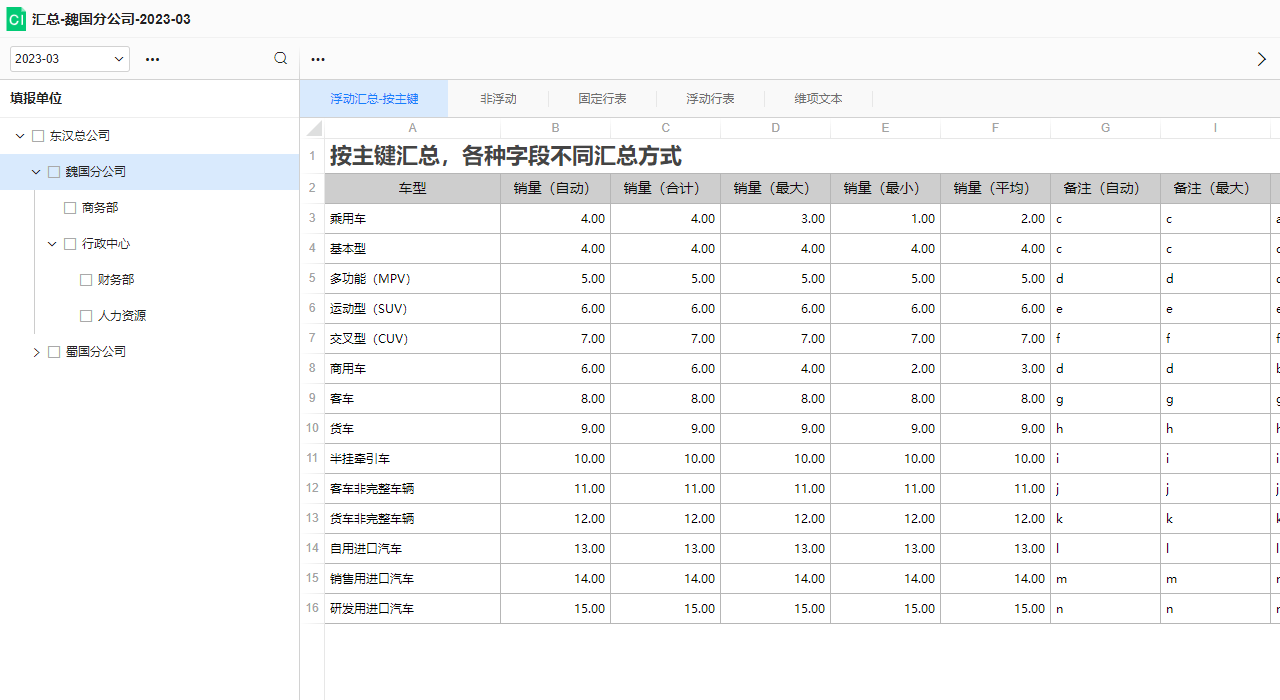Select column header A in the spreadsheet
1280x700 pixels.
tap(412, 128)
